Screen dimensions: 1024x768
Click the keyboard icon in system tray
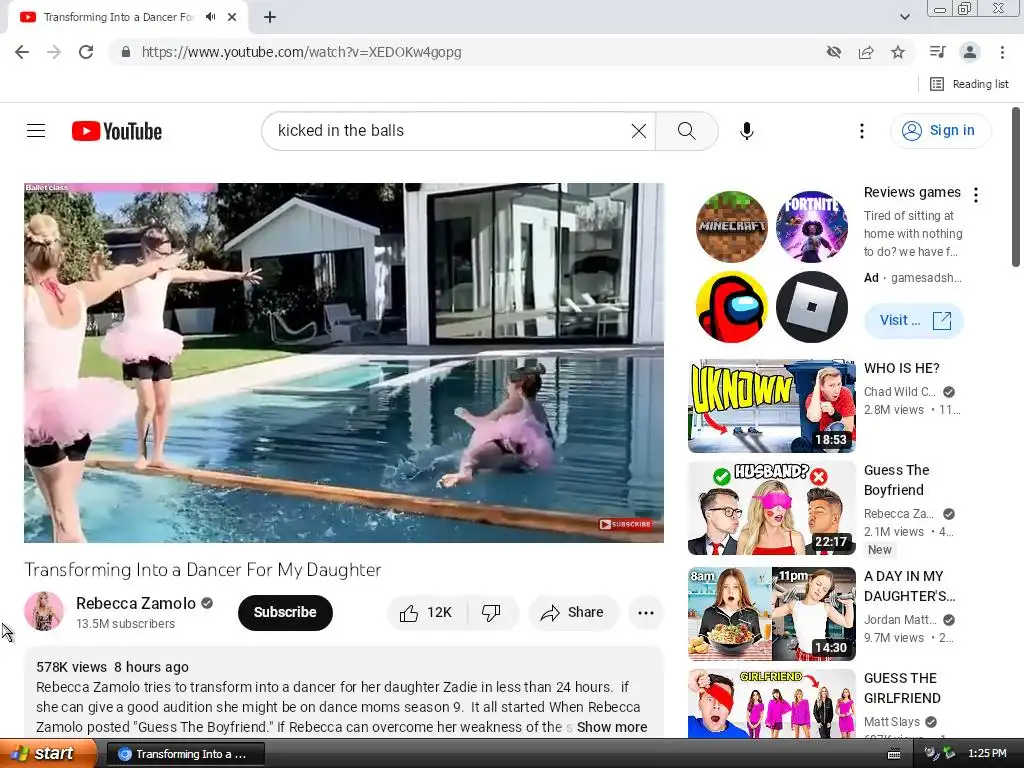point(893,754)
